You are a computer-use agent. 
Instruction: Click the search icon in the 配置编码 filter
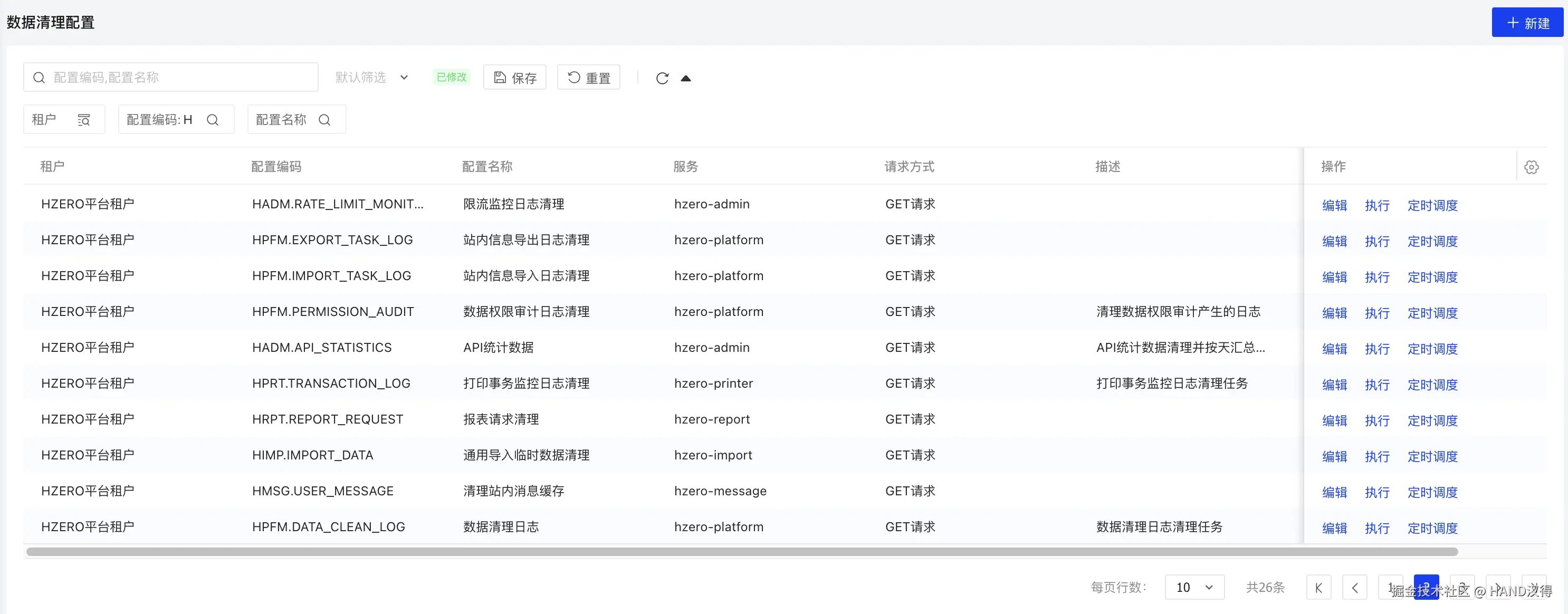pos(213,120)
